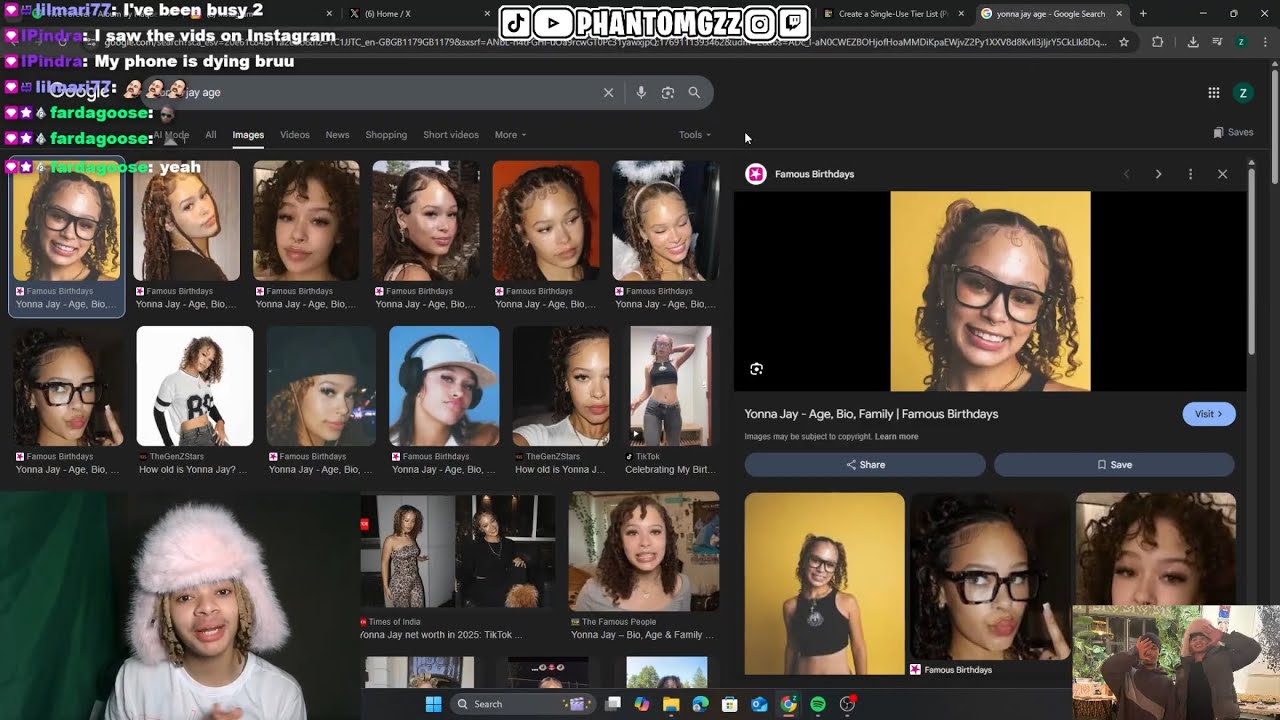Open Microsoft Edge from taskbar

click(700, 704)
